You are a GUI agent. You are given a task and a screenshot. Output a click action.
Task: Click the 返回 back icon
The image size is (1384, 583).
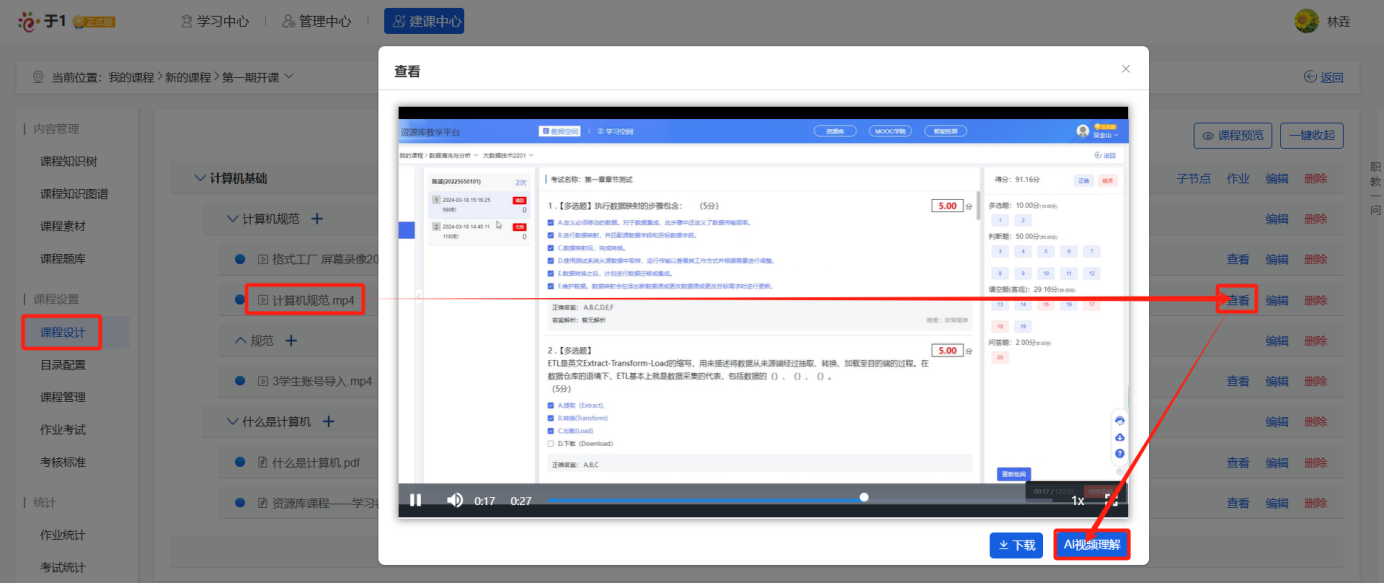point(1324,77)
